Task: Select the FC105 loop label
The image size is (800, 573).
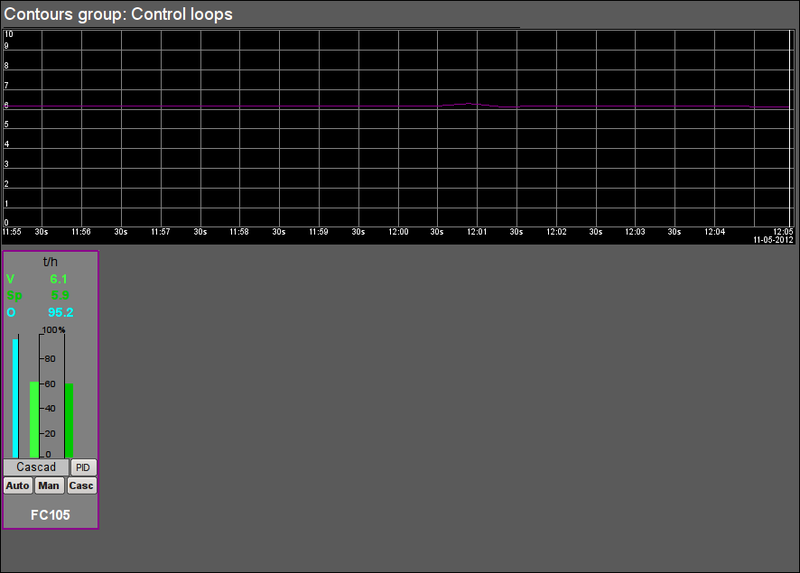Action: (50, 515)
